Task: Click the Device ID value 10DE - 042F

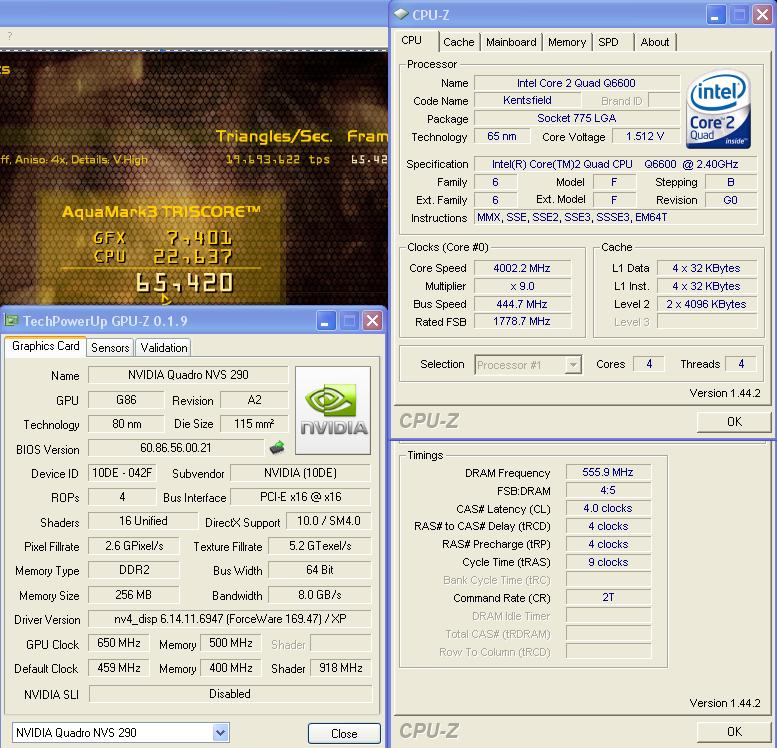Action: point(122,473)
